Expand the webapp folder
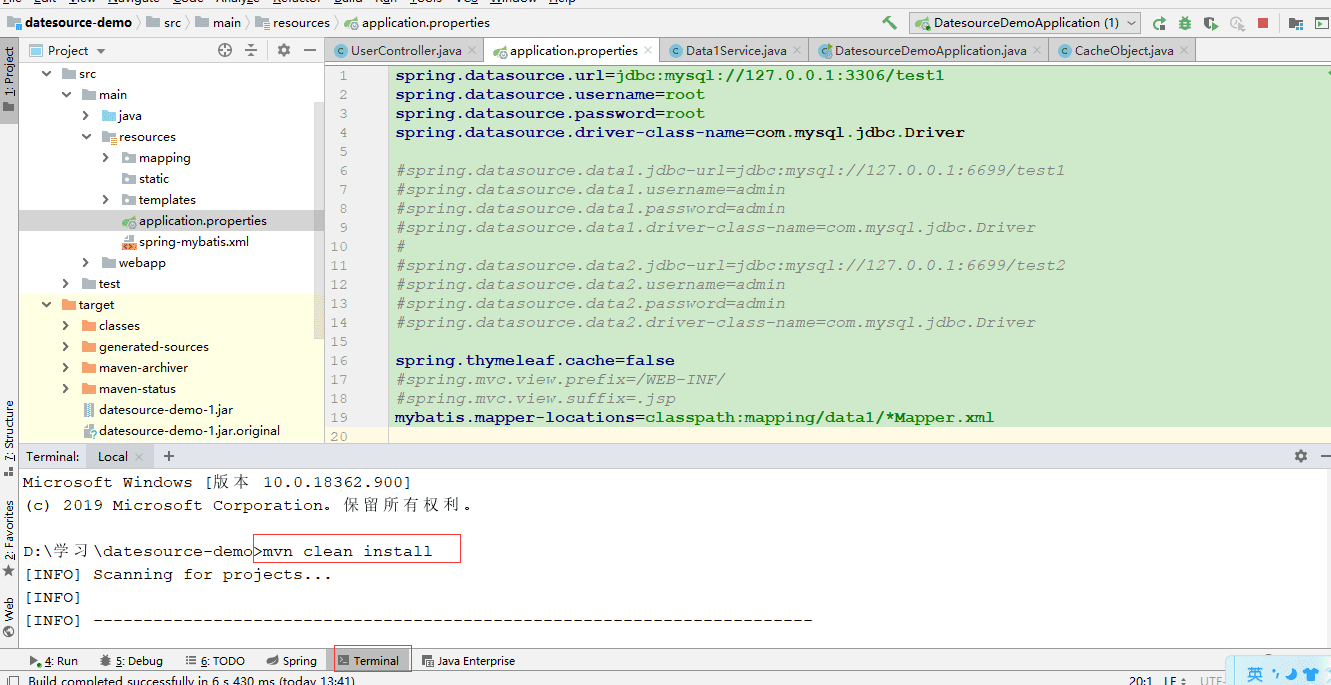Viewport: 1331px width, 685px height. click(87, 262)
